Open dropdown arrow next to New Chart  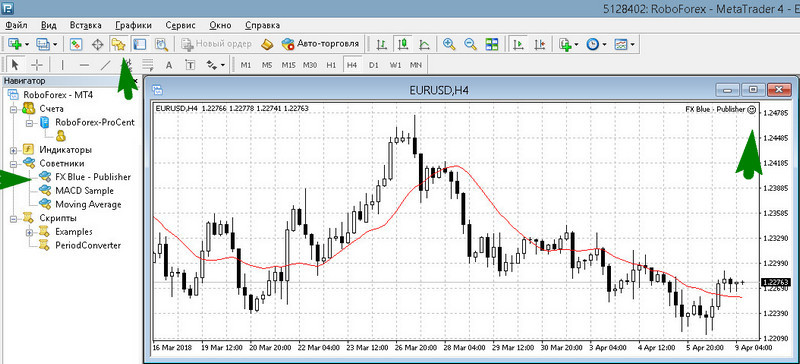(27, 45)
